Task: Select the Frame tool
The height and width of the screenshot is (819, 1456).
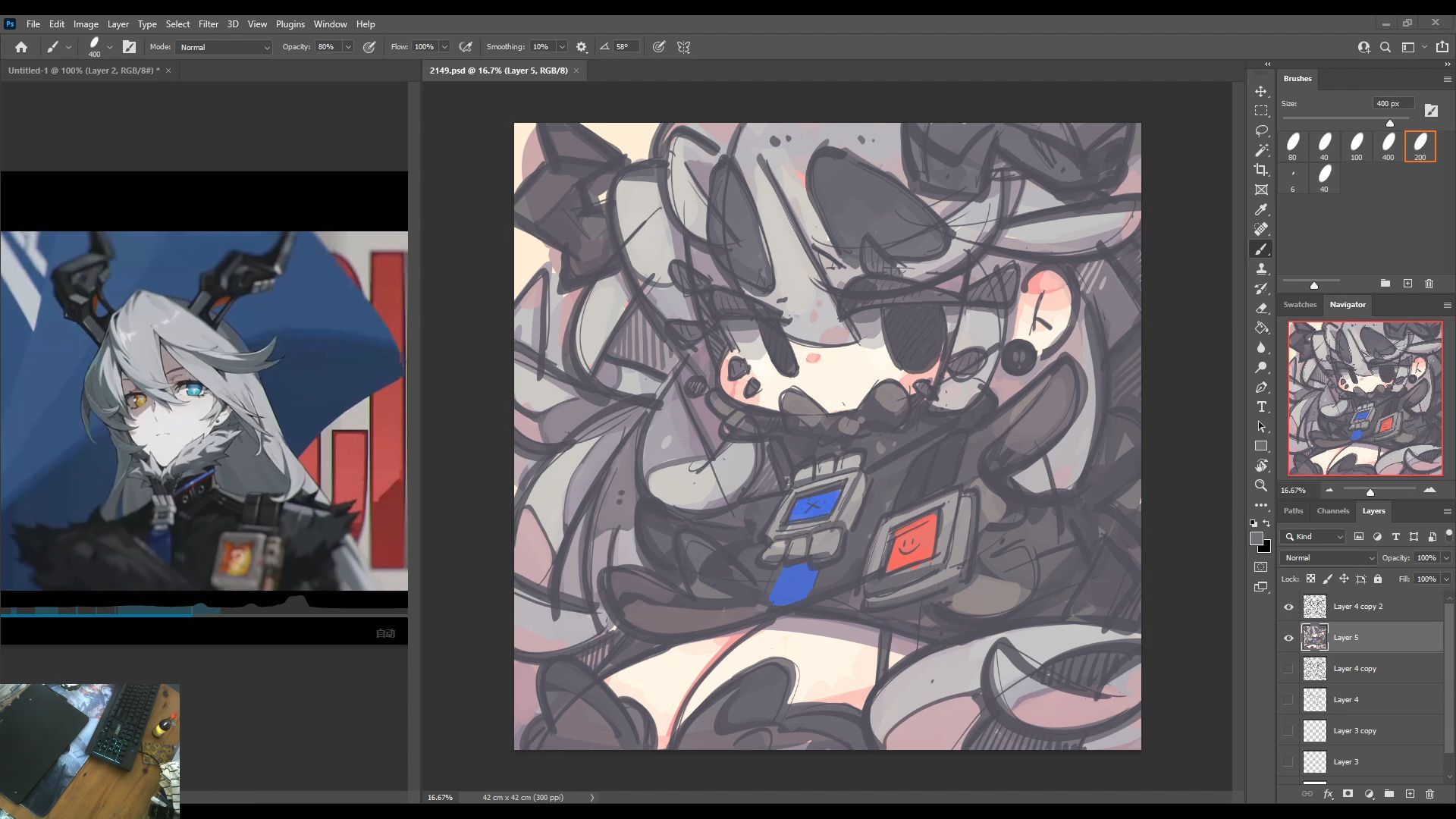Action: click(1261, 190)
